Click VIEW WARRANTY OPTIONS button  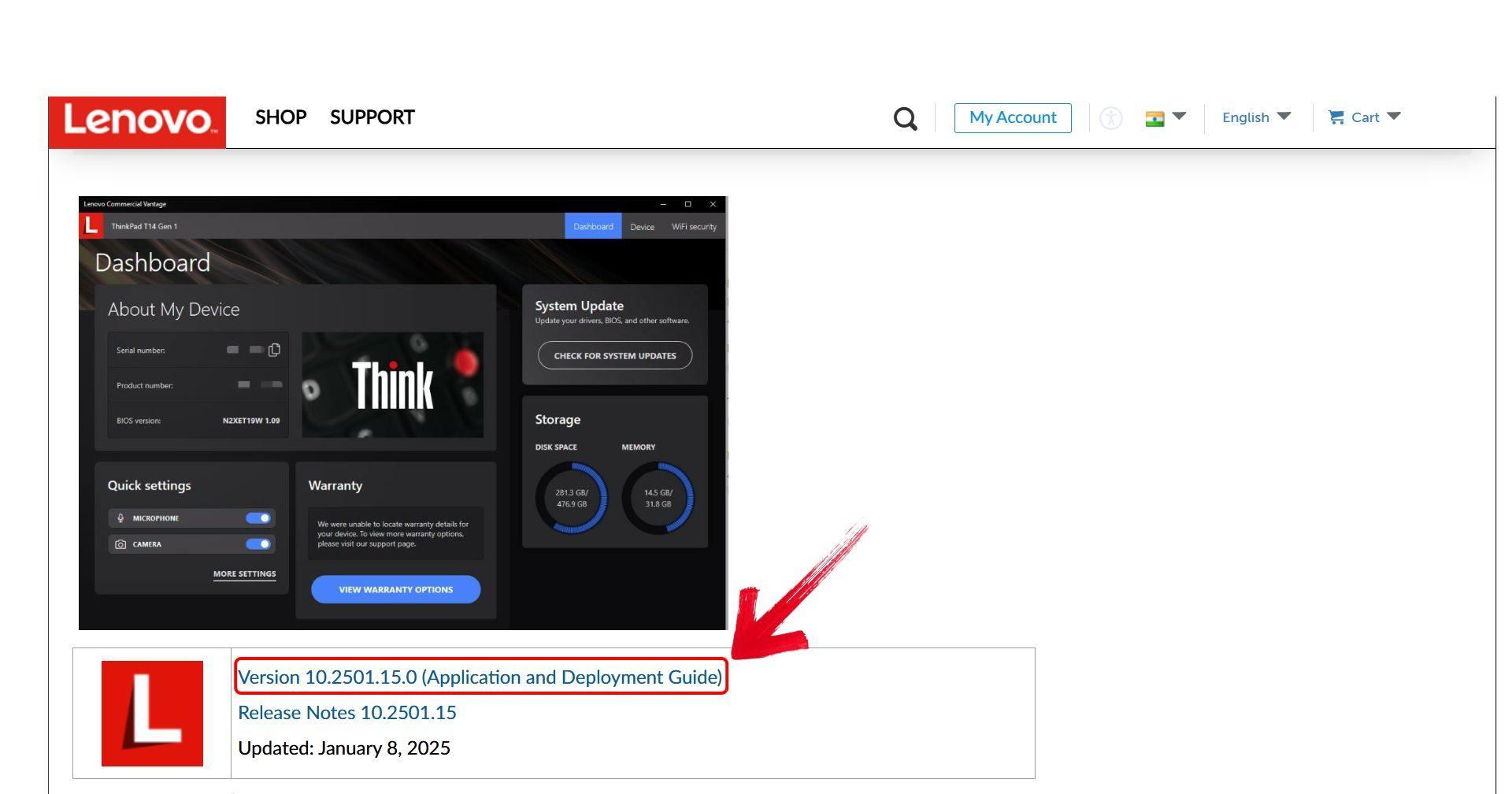click(x=395, y=589)
